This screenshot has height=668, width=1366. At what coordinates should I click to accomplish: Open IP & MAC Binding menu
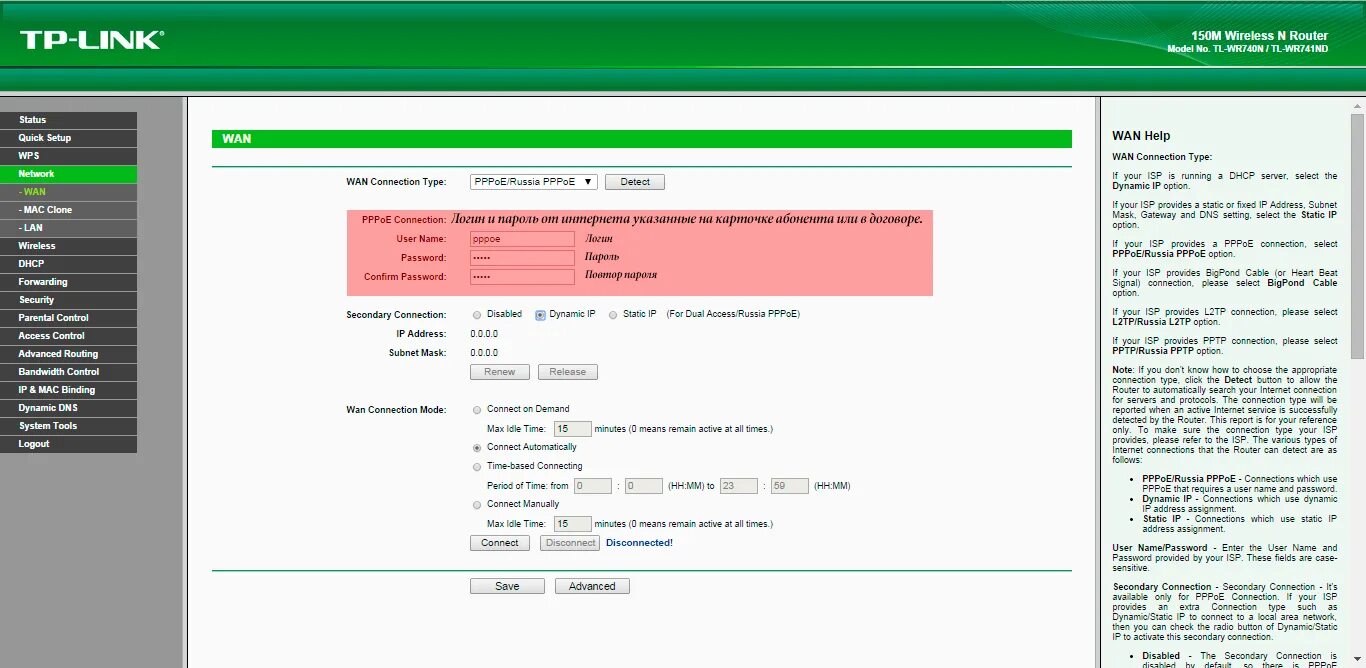(68, 390)
